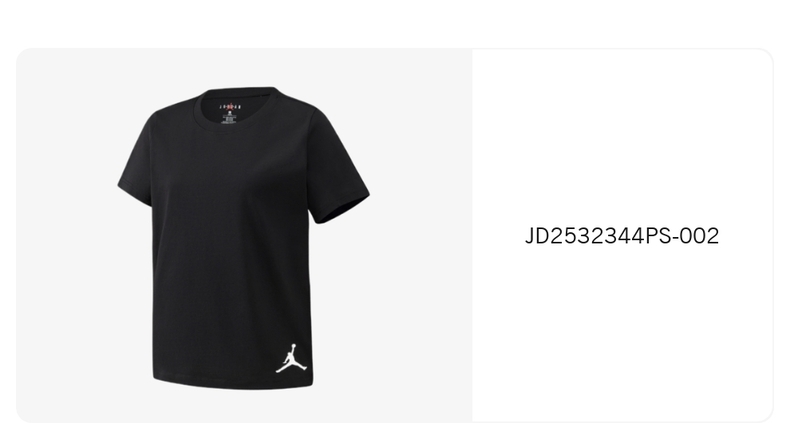Click the "JD" prefix of the product code

click(537, 236)
